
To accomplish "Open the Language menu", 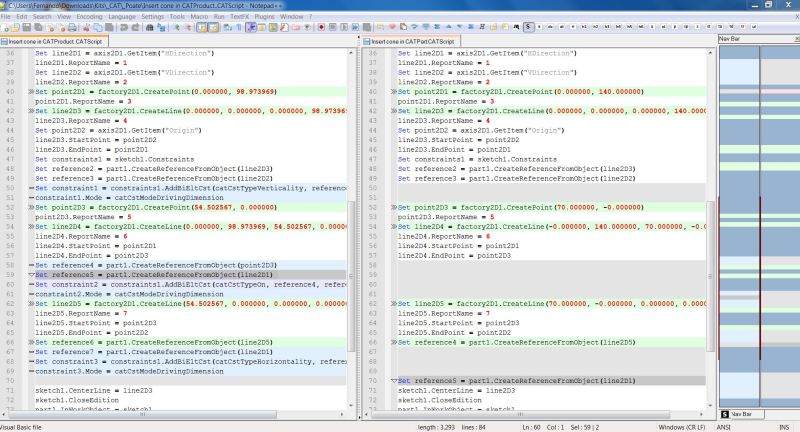I will pos(122,16).
